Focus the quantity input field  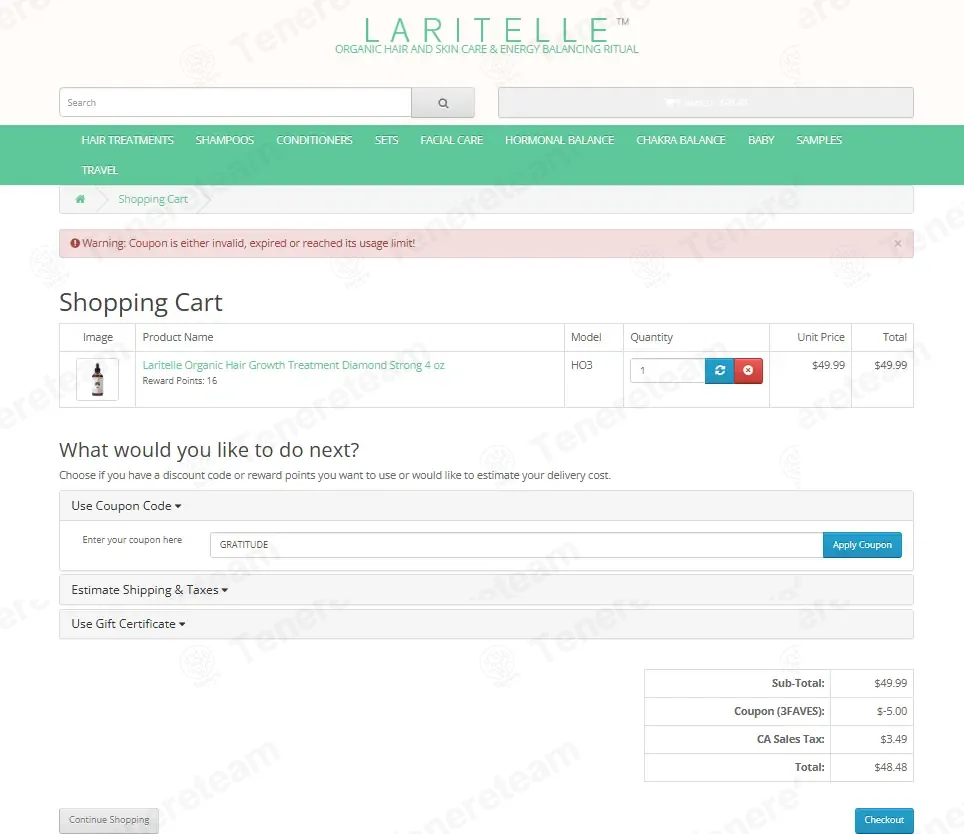click(x=668, y=371)
